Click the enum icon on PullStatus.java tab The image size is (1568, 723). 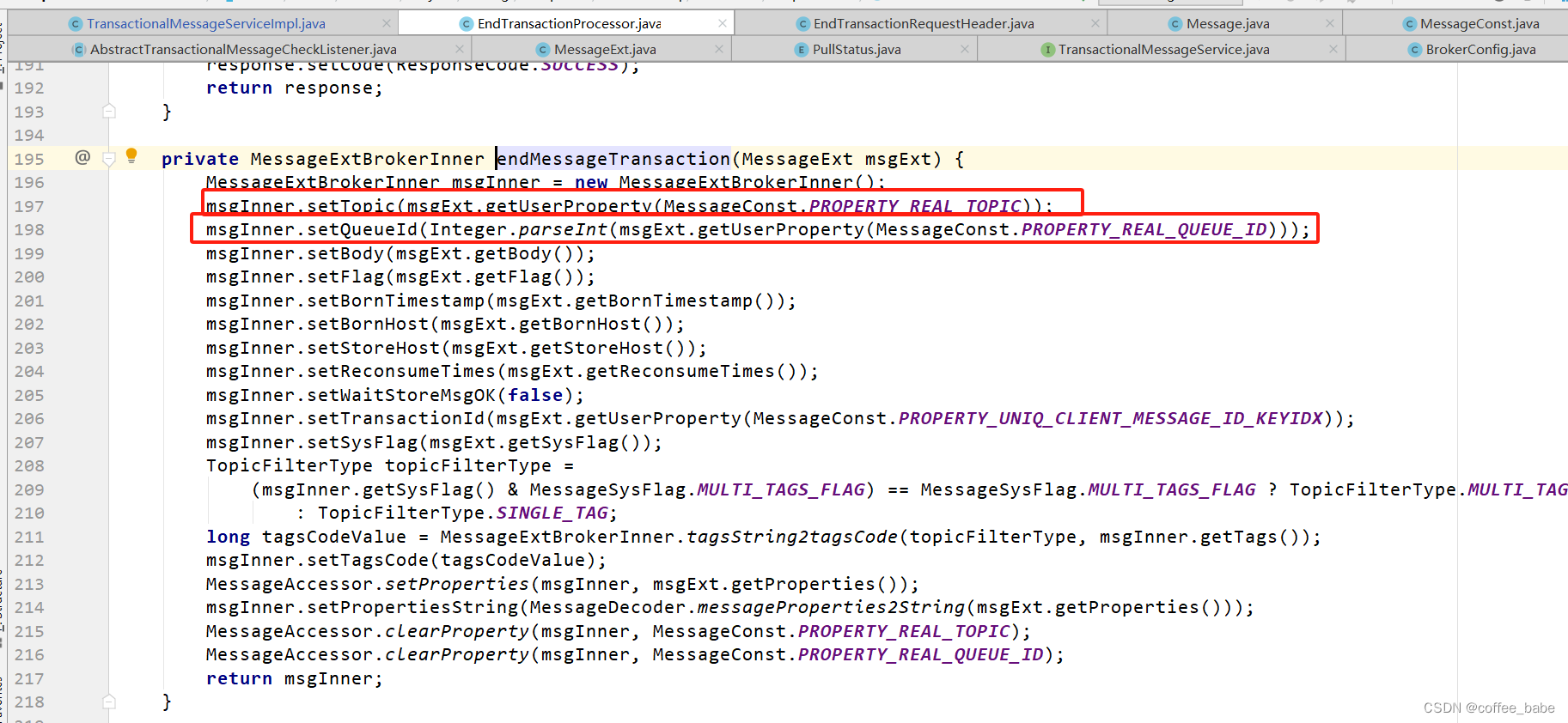(802, 50)
